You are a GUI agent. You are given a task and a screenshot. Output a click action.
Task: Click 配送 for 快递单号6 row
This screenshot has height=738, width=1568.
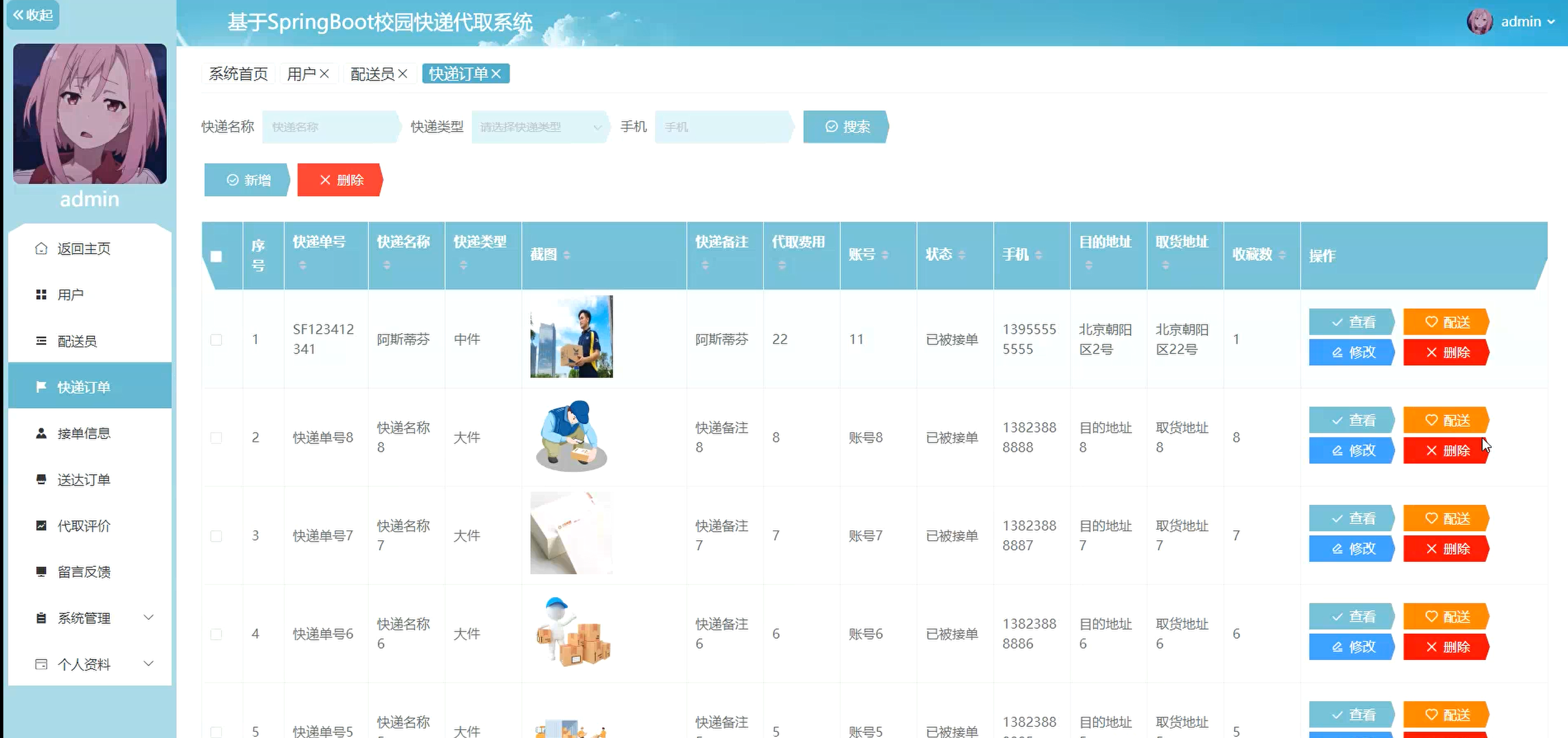pos(1446,617)
